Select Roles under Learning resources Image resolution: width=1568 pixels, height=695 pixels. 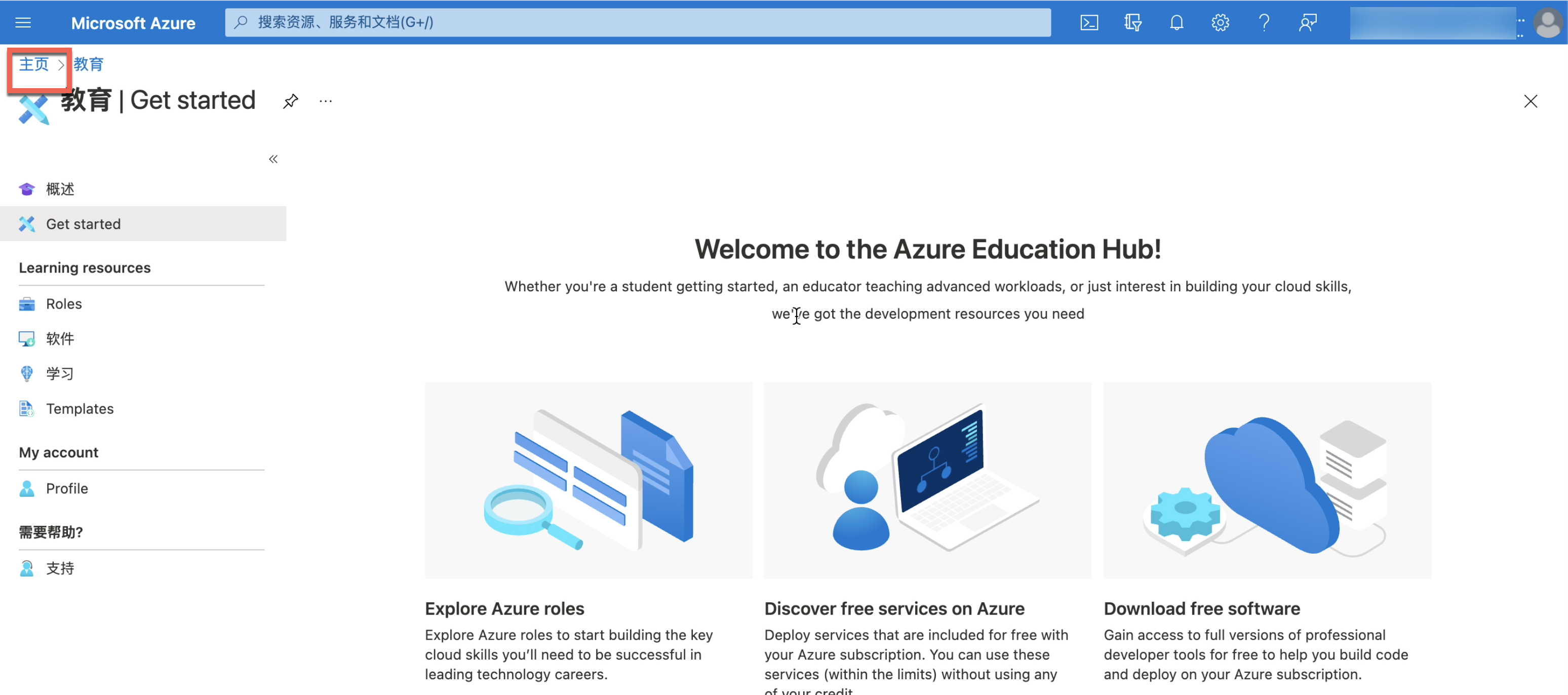(63, 303)
